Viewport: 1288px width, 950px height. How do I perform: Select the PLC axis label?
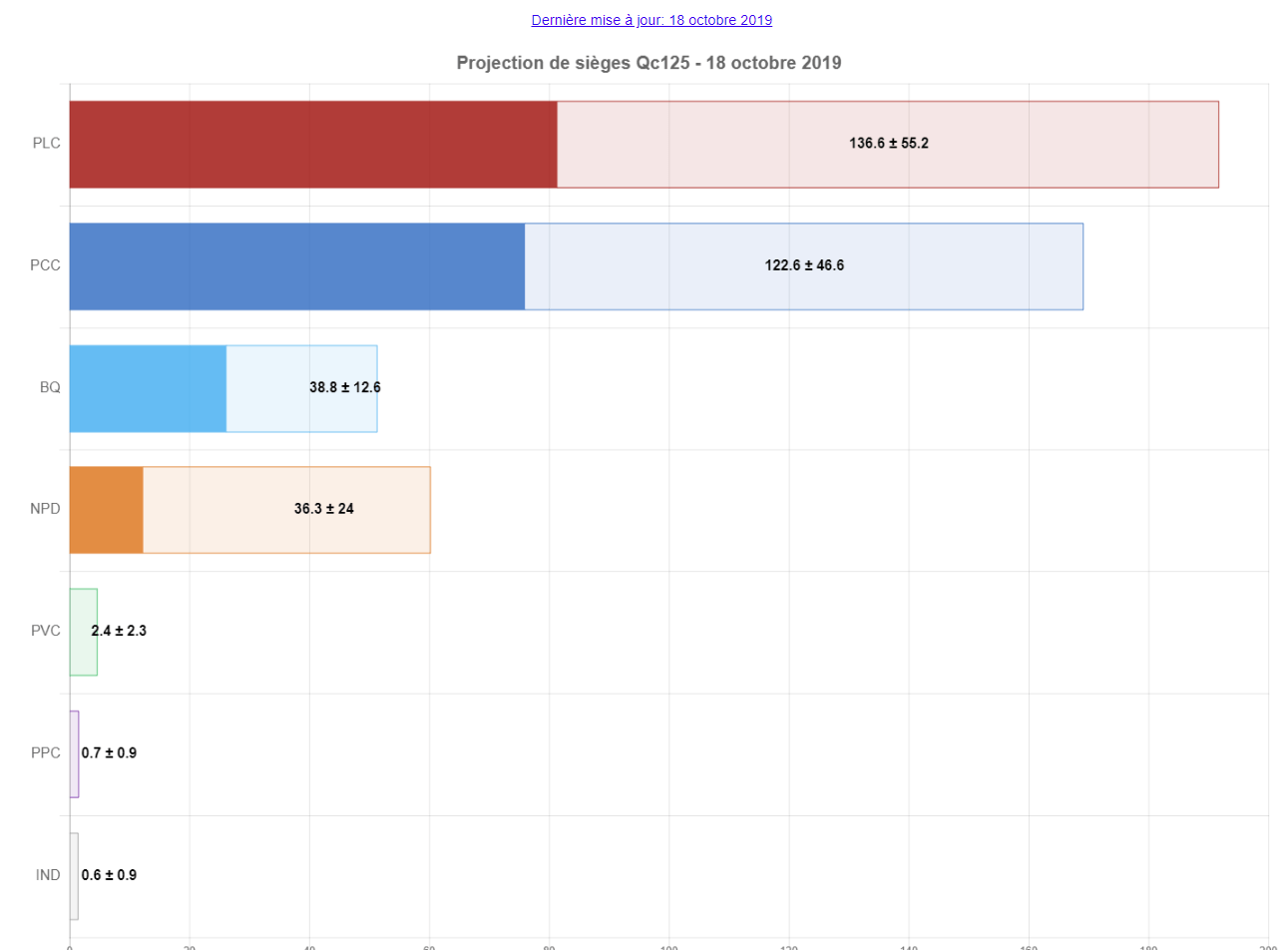pyautogui.click(x=46, y=144)
